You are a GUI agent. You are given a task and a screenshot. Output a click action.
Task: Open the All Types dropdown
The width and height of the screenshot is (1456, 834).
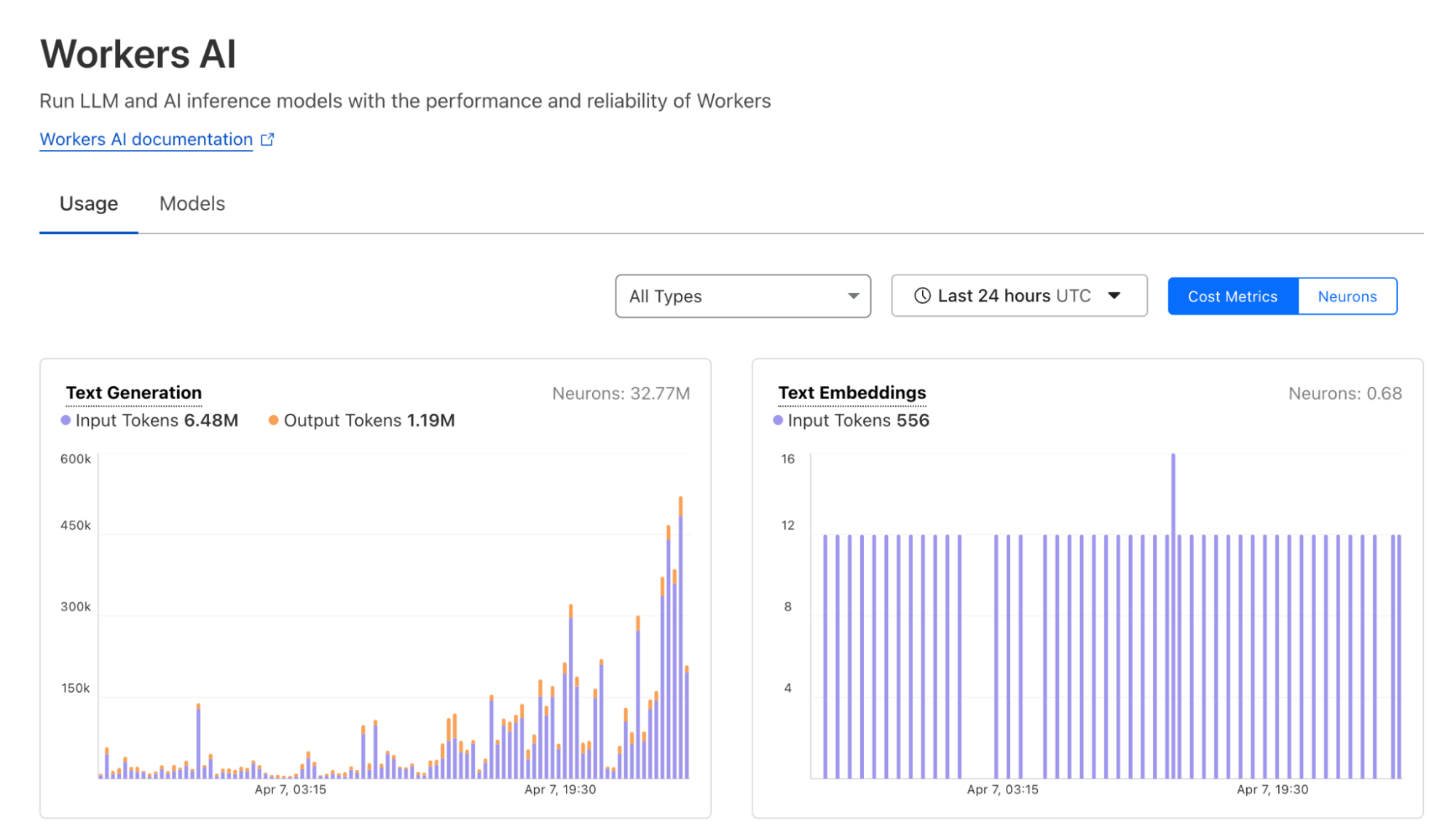tap(743, 296)
